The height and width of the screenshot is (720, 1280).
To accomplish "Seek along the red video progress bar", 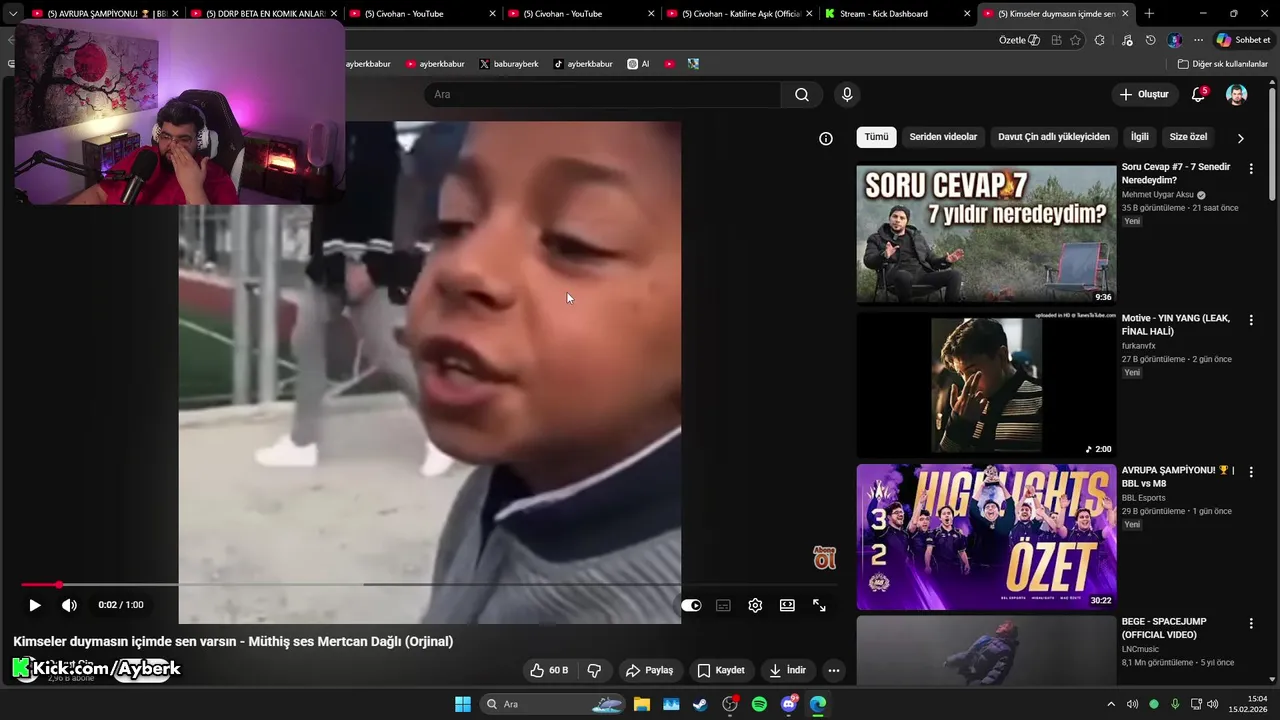I will pos(429,584).
